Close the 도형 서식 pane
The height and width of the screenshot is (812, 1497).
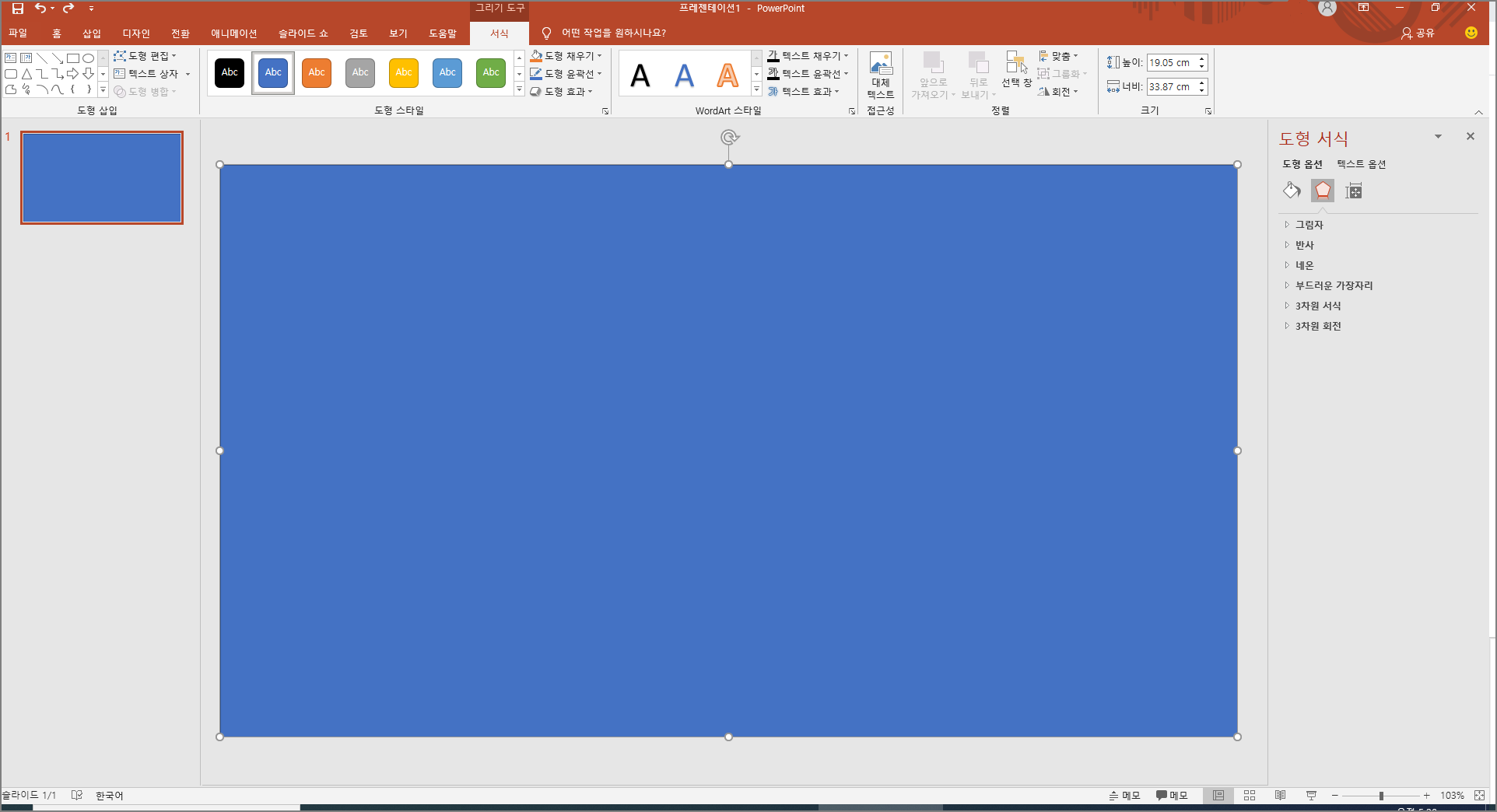pos(1470,136)
